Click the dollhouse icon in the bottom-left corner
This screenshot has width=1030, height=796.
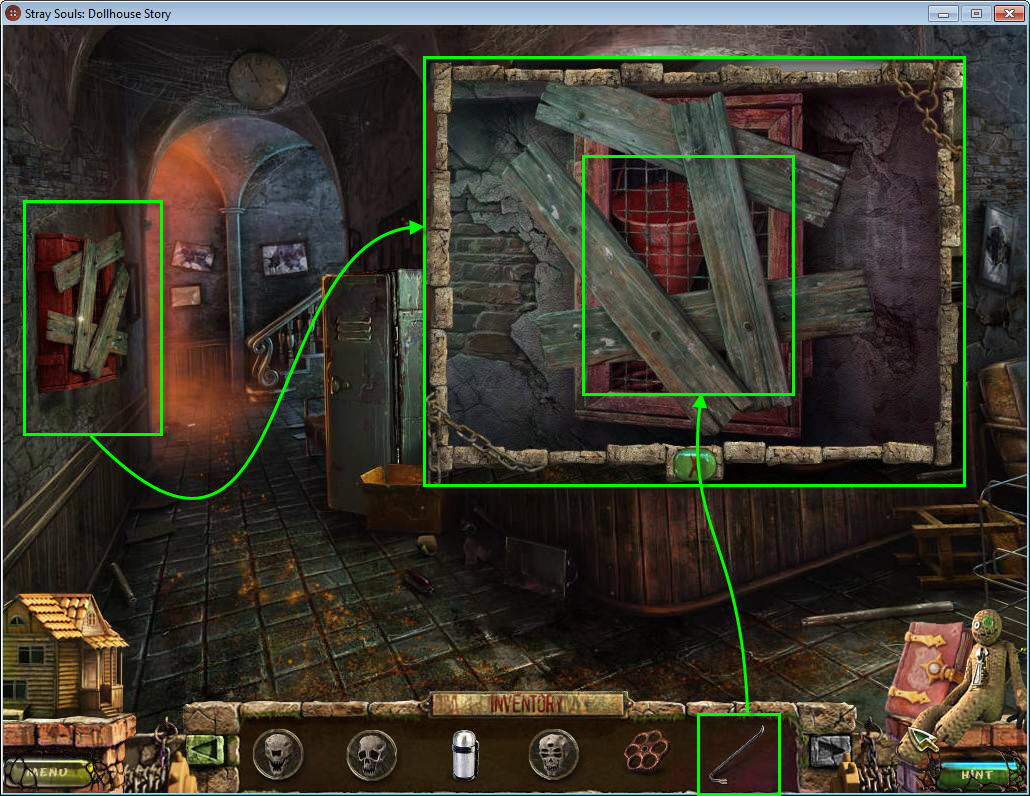point(62,650)
